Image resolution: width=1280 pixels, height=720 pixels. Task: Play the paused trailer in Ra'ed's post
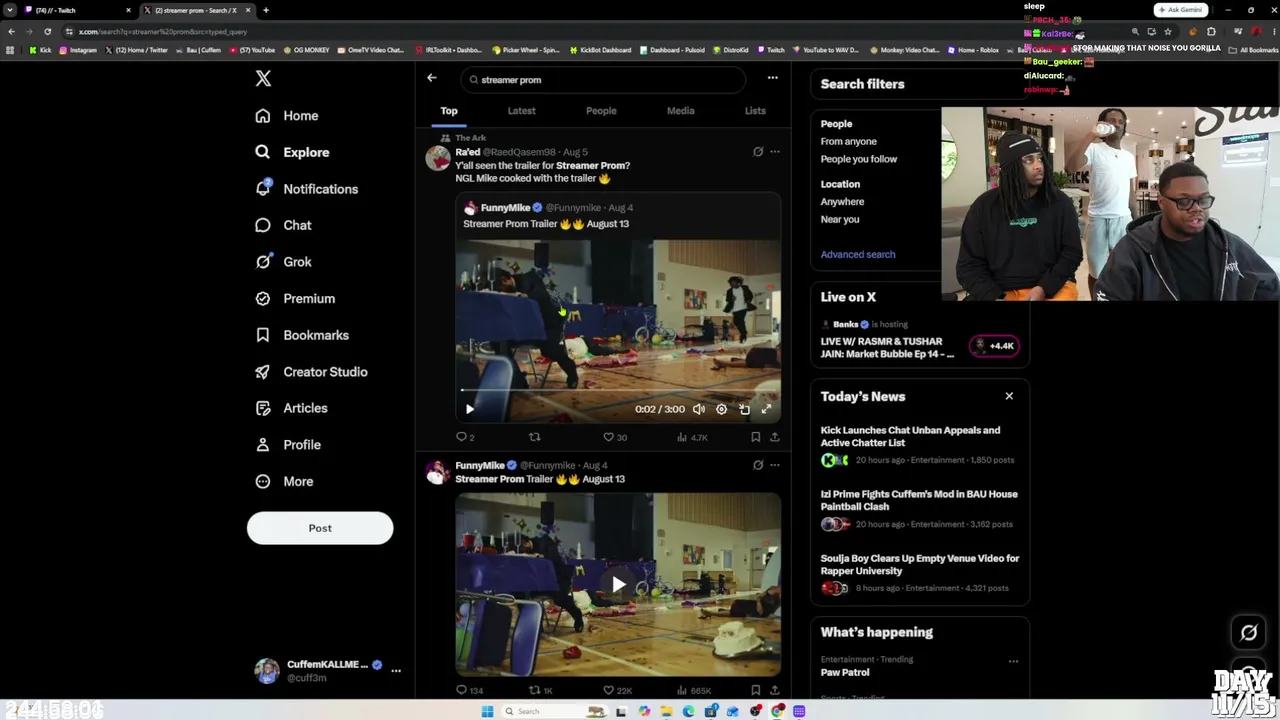[470, 409]
